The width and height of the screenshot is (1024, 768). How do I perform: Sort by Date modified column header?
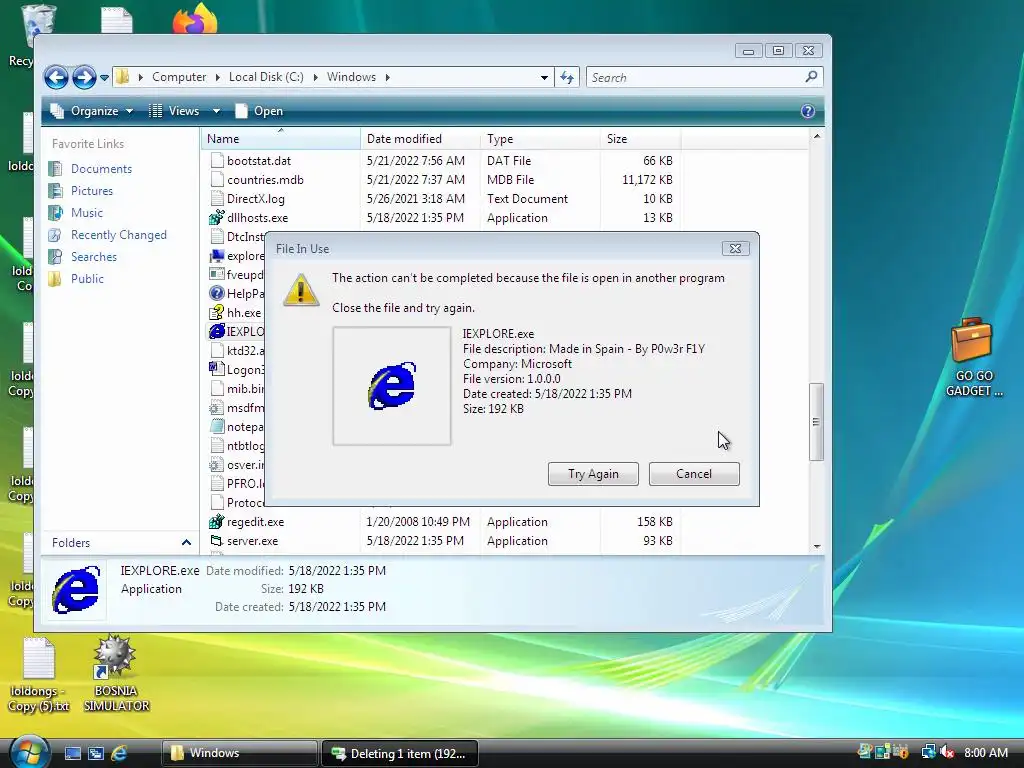[420, 139]
